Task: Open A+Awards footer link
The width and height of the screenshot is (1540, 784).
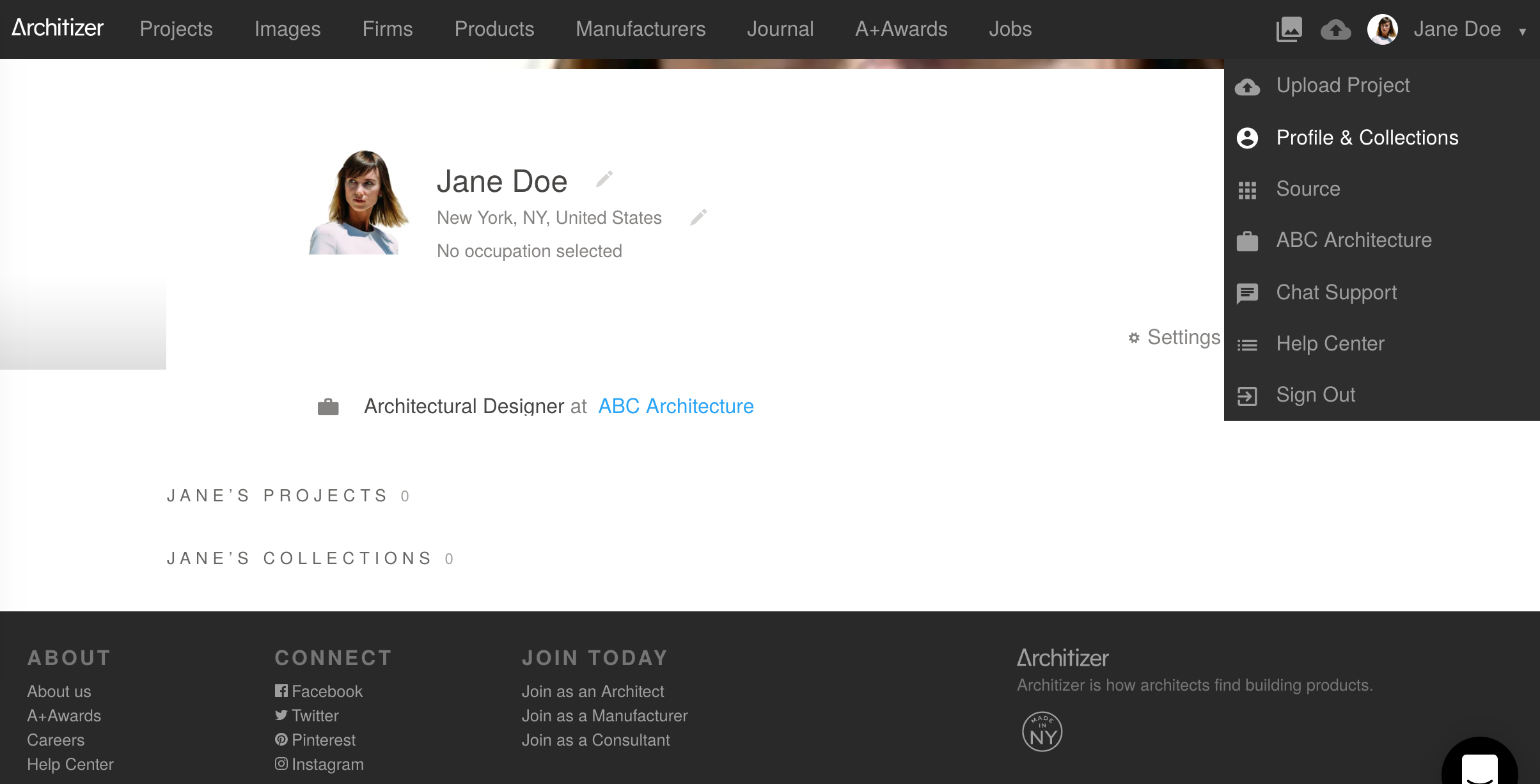Action: click(x=64, y=716)
